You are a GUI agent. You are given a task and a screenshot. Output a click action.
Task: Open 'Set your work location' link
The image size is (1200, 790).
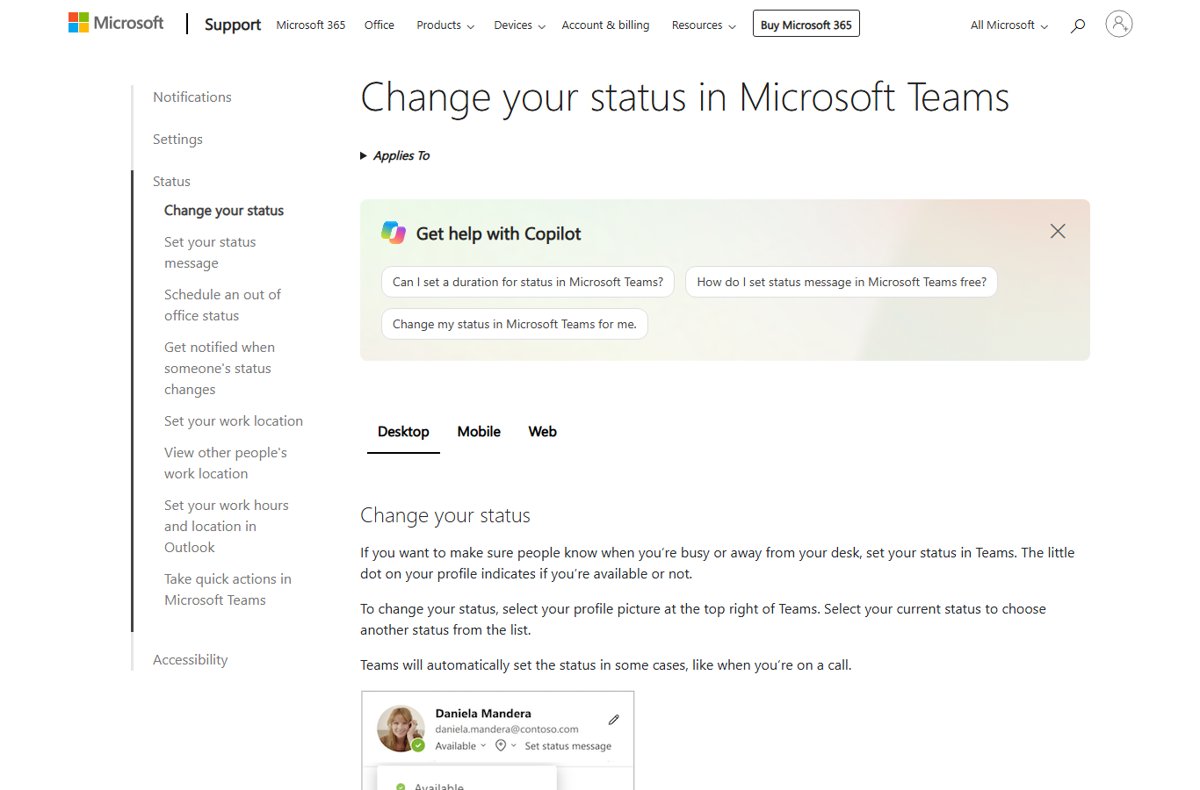[x=233, y=421]
